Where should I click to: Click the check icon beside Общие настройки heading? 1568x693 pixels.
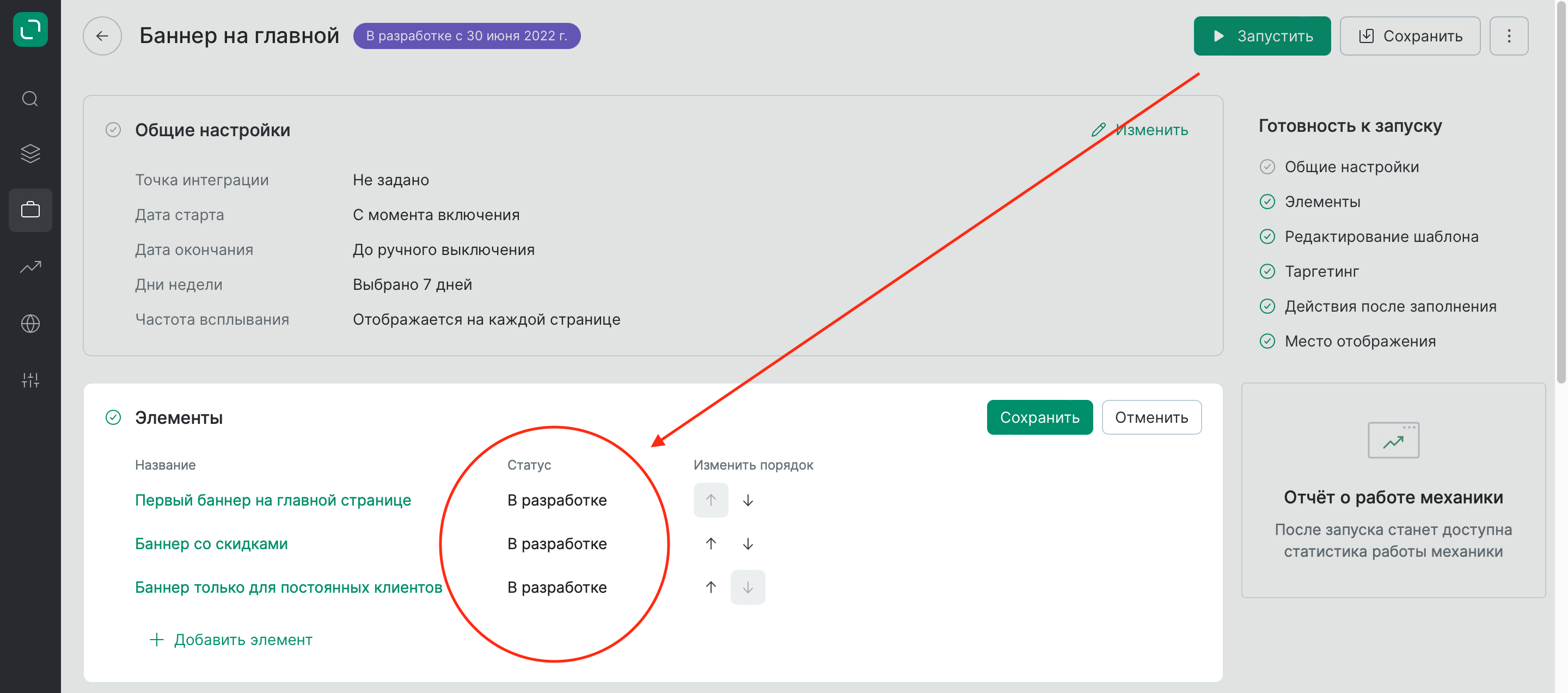(113, 130)
